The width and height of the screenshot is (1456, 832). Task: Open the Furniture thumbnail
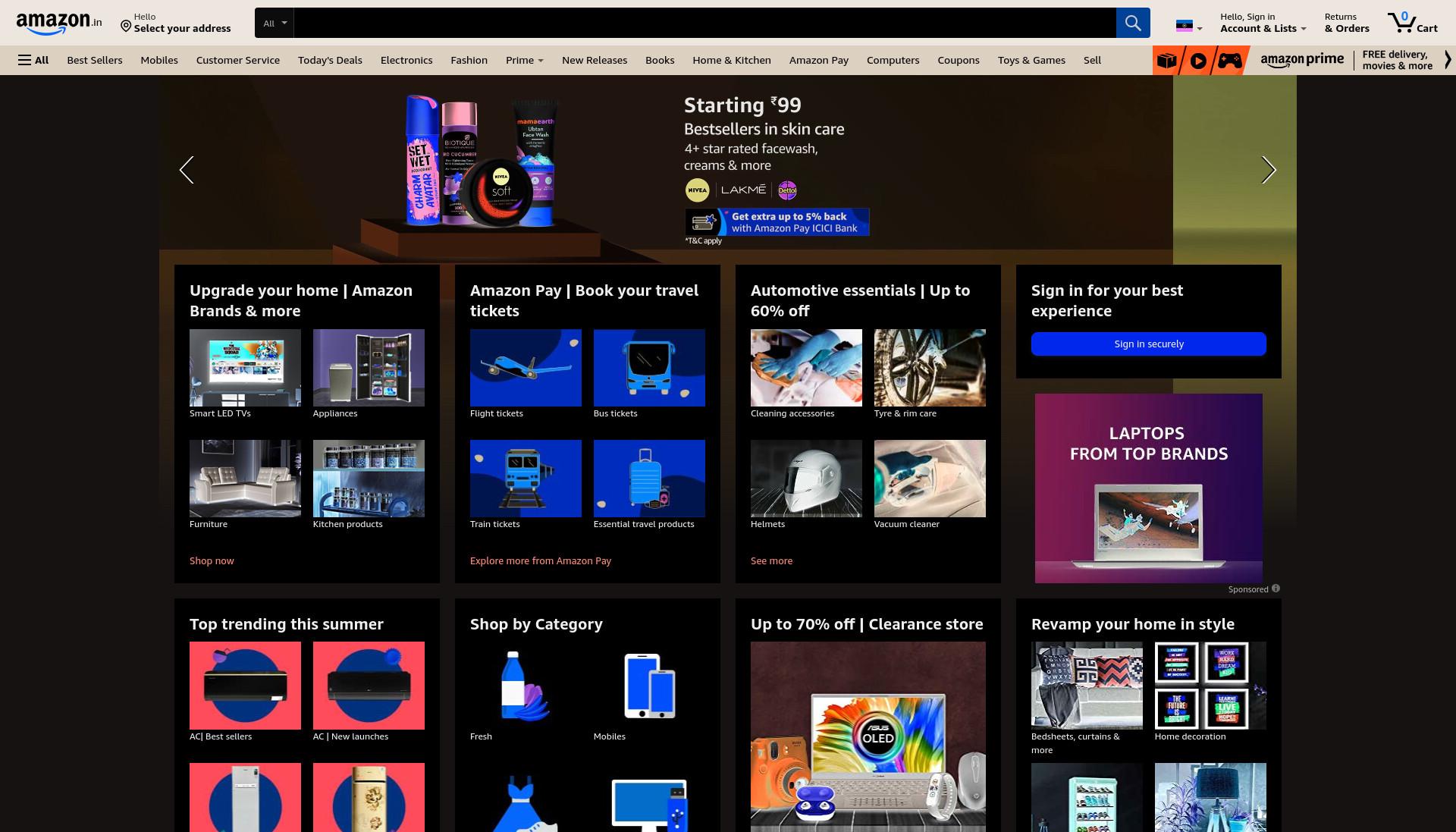[245, 479]
